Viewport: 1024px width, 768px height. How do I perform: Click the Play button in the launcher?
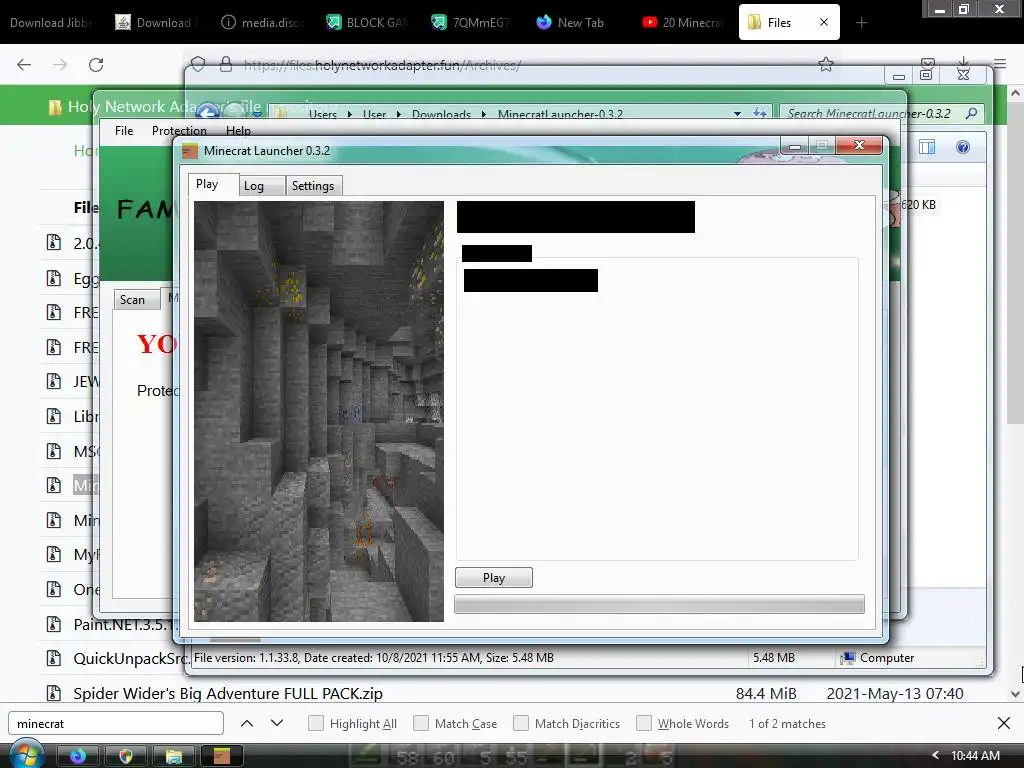[x=494, y=578]
